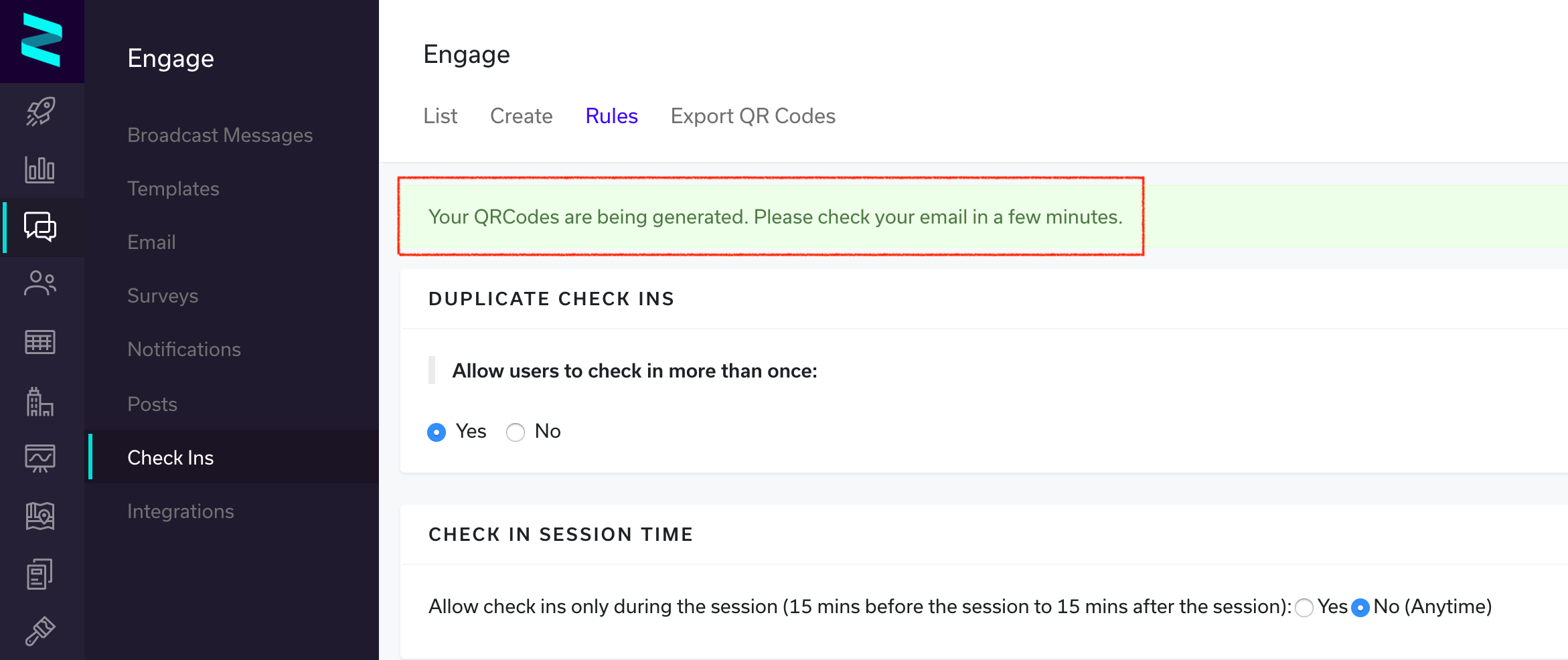Open Integrations menu item
Image resolution: width=1568 pixels, height=660 pixels.
click(181, 511)
